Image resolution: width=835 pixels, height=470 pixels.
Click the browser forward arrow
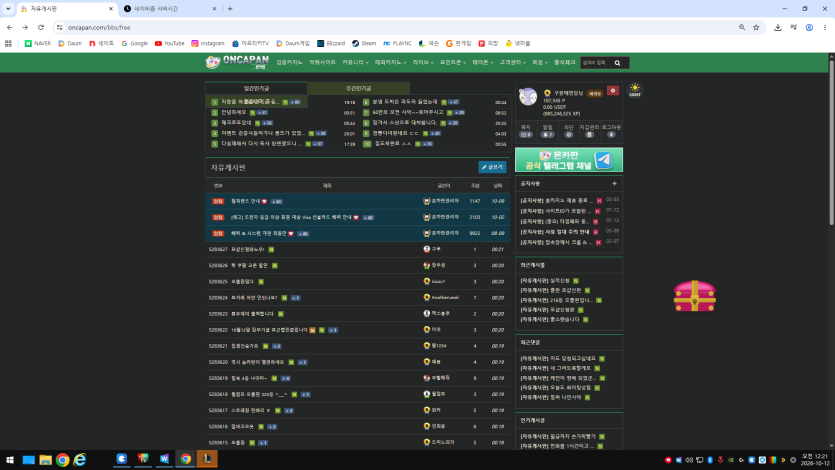tap(25, 27)
